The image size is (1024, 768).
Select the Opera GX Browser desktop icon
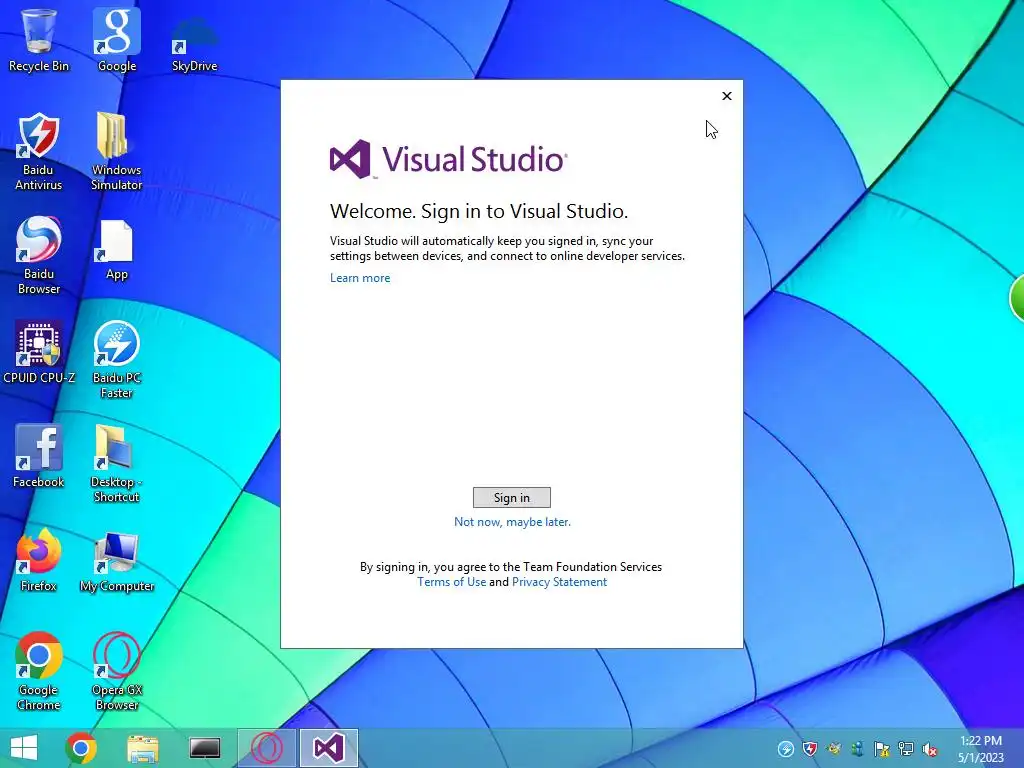(x=116, y=671)
